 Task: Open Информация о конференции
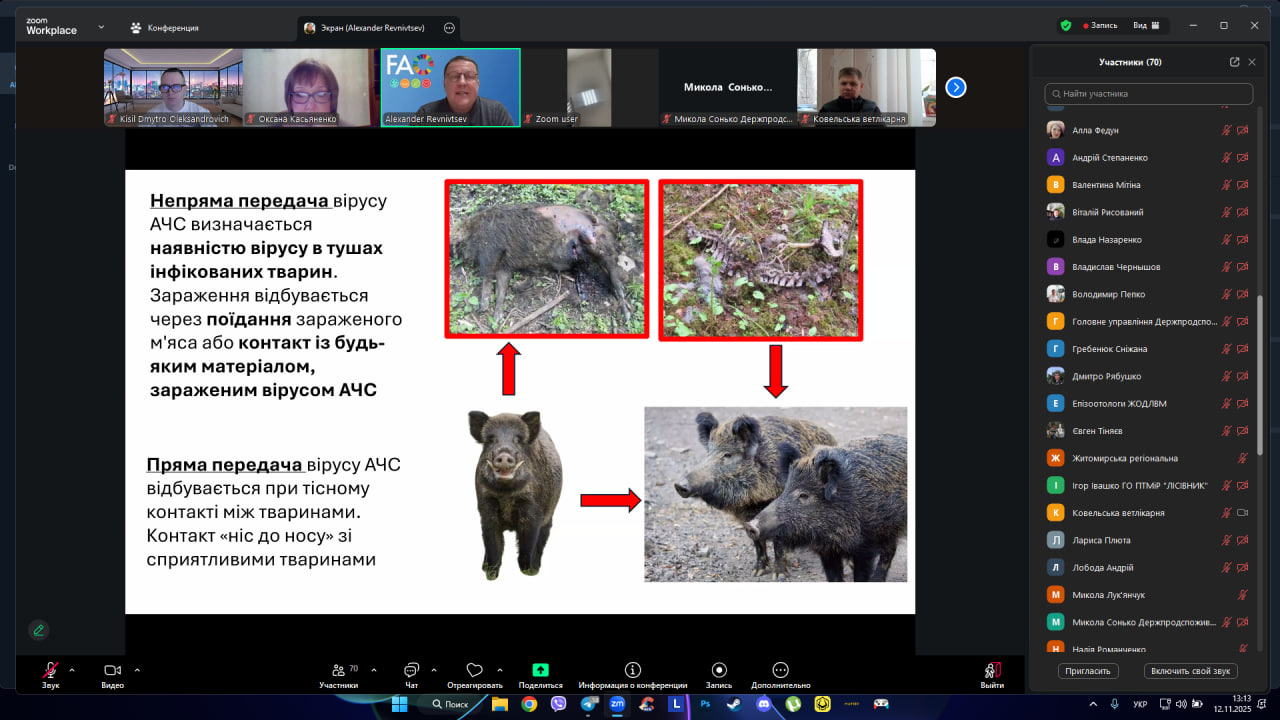[x=632, y=671]
